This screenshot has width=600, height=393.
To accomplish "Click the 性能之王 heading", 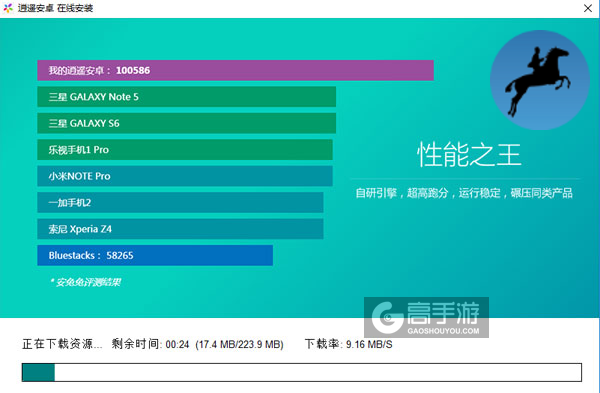I will click(469, 154).
